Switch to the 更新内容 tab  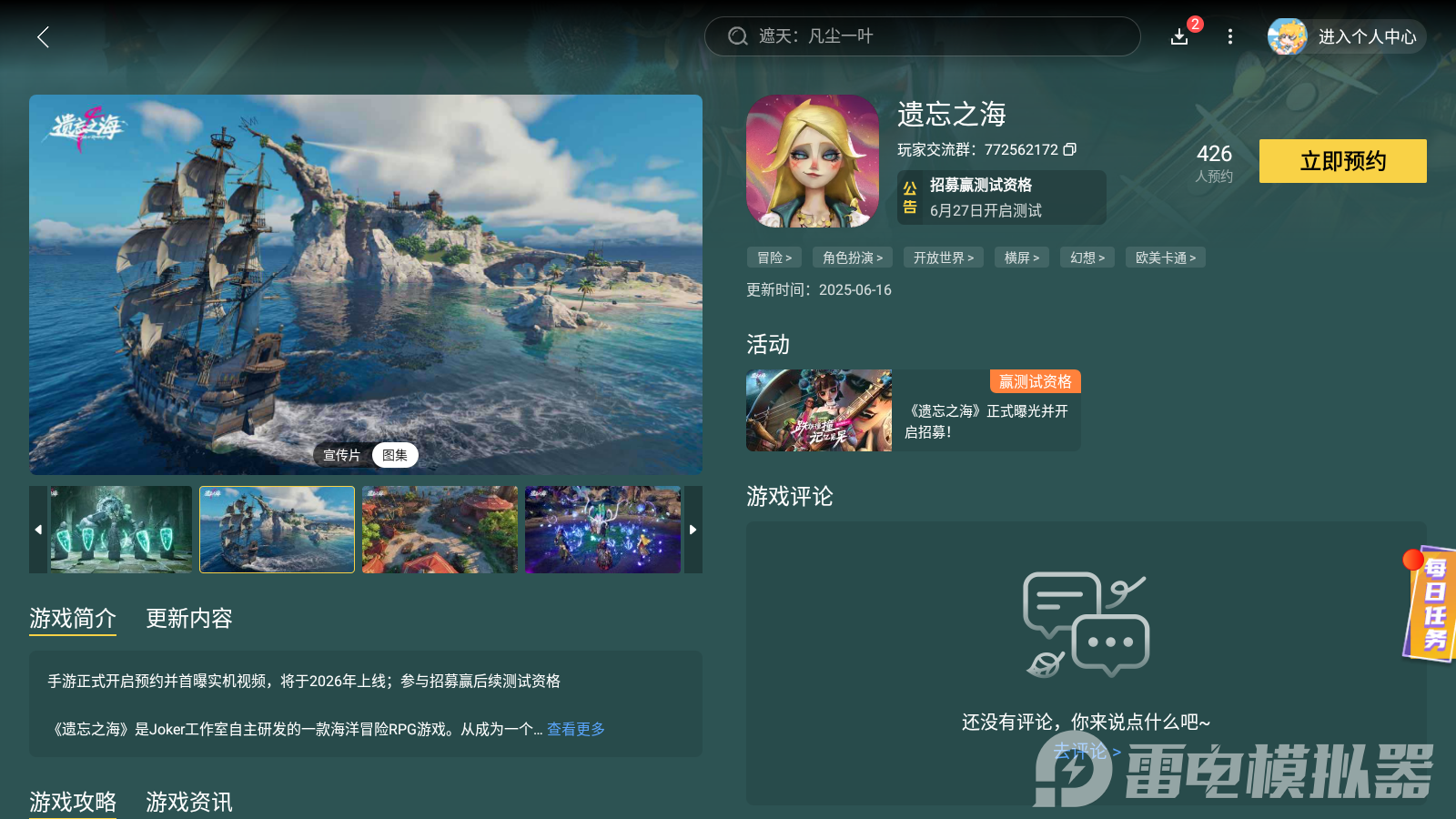point(188,620)
